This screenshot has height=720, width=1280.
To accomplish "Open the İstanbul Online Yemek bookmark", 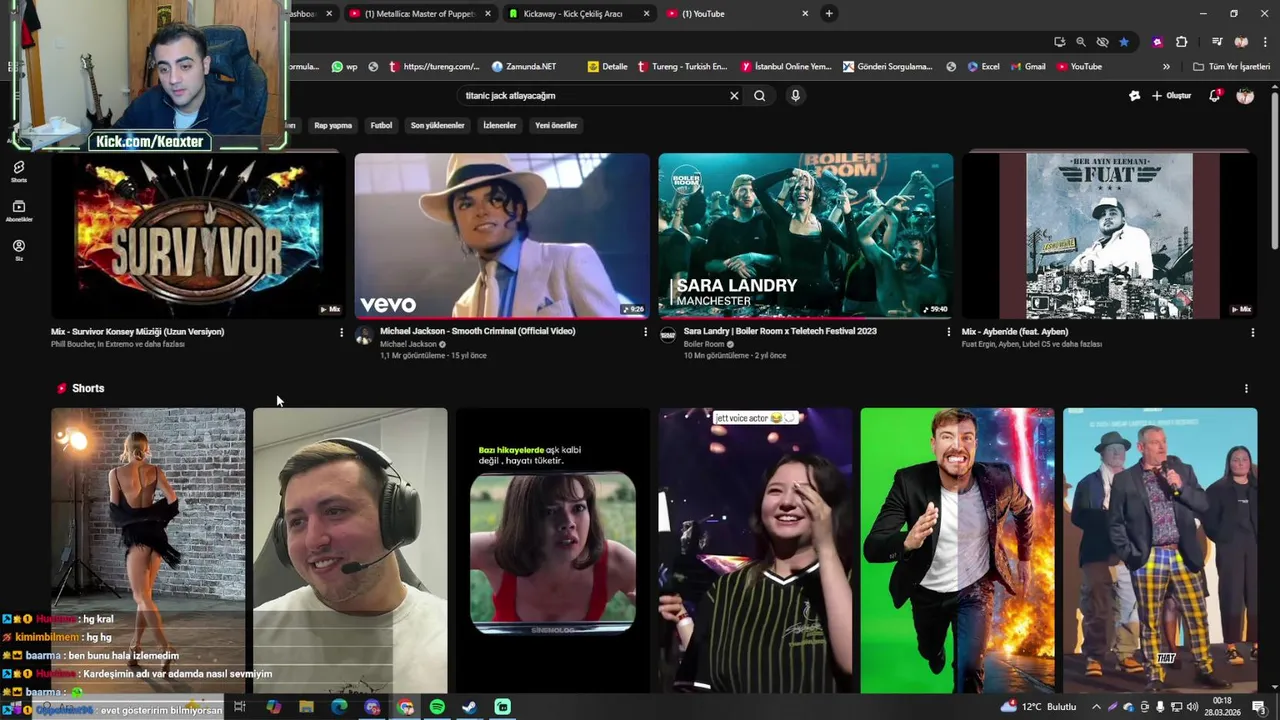I will 786,67.
